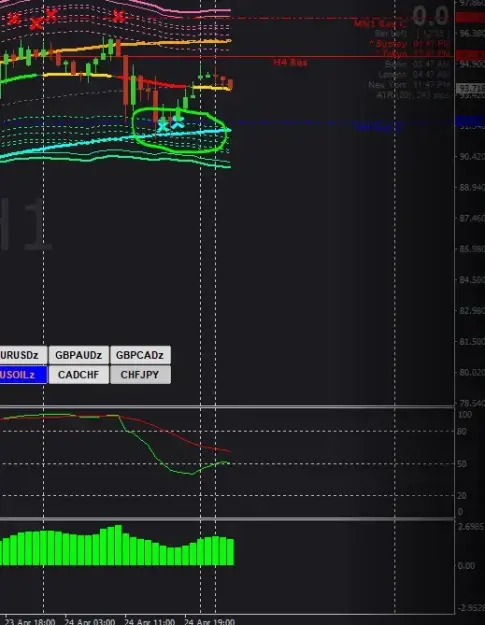Click the '24 Apr 11:00' time axis label

[x=149, y=621]
